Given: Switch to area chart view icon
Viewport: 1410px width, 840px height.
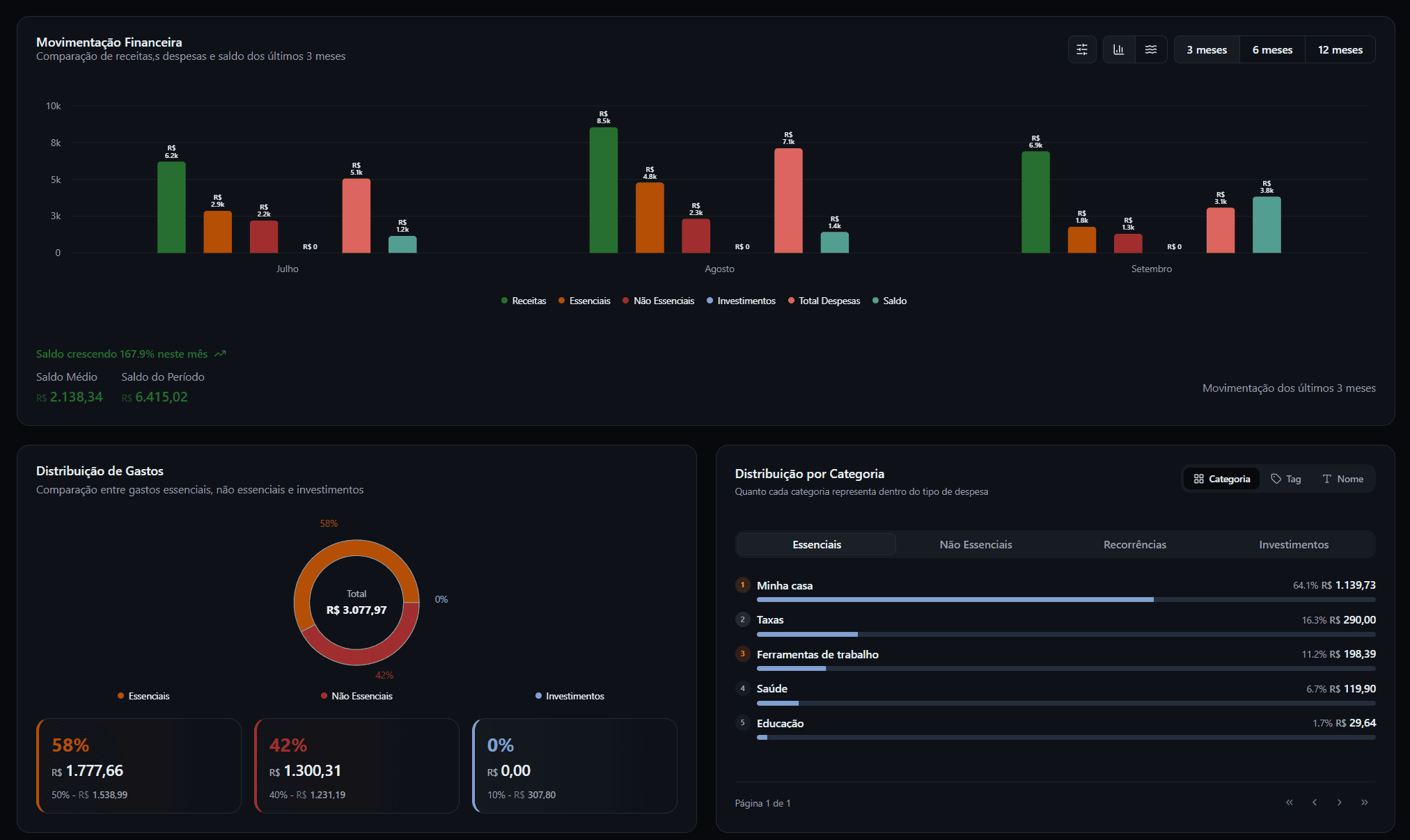Looking at the screenshot, I should tap(1151, 49).
